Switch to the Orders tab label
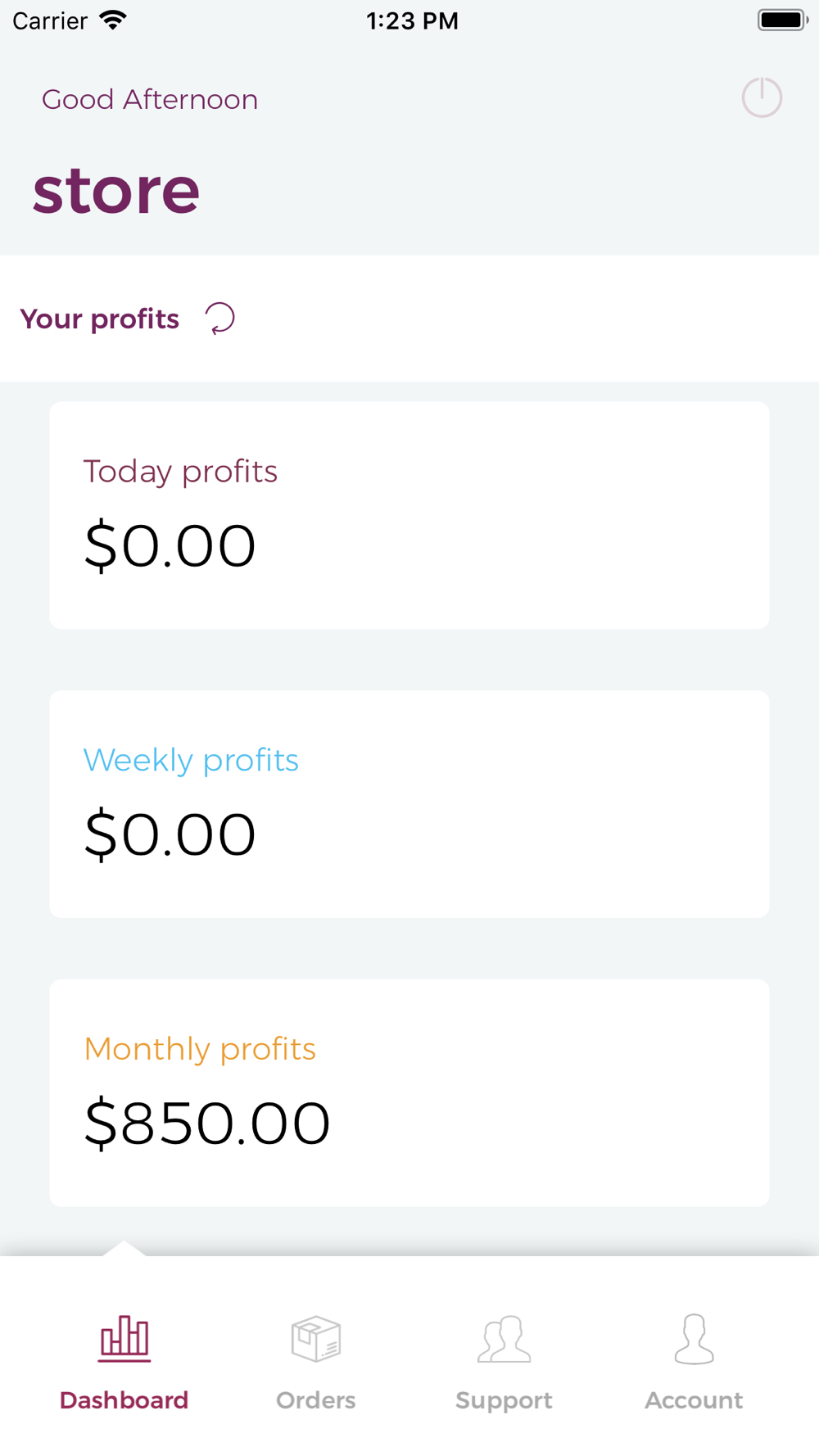819x1456 pixels. tap(316, 1400)
